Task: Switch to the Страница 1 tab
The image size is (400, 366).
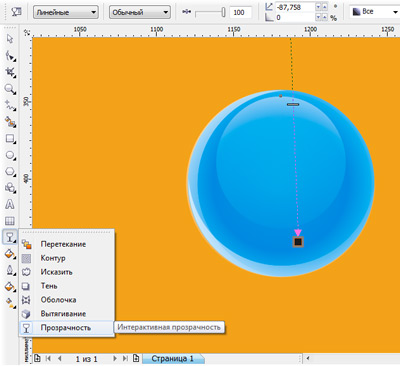Action: 173,359
